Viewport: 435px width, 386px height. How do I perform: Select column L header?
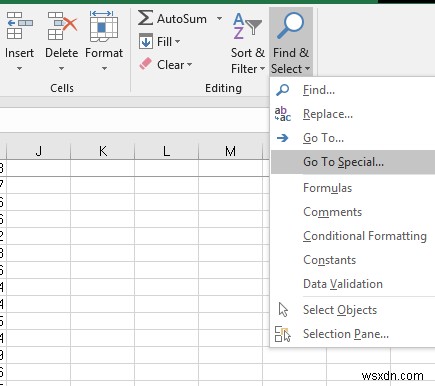point(166,151)
